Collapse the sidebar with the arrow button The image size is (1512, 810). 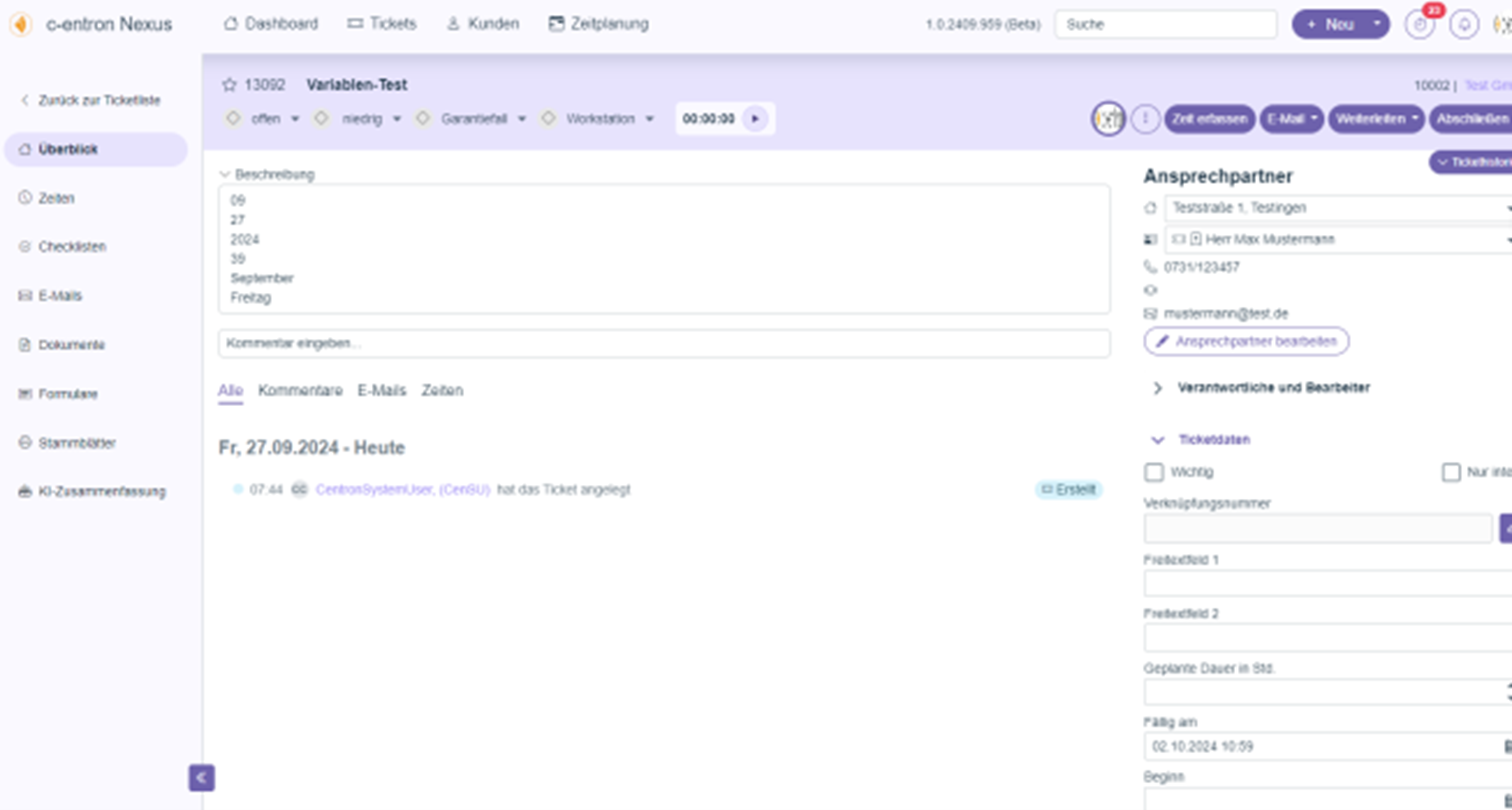[x=201, y=777]
